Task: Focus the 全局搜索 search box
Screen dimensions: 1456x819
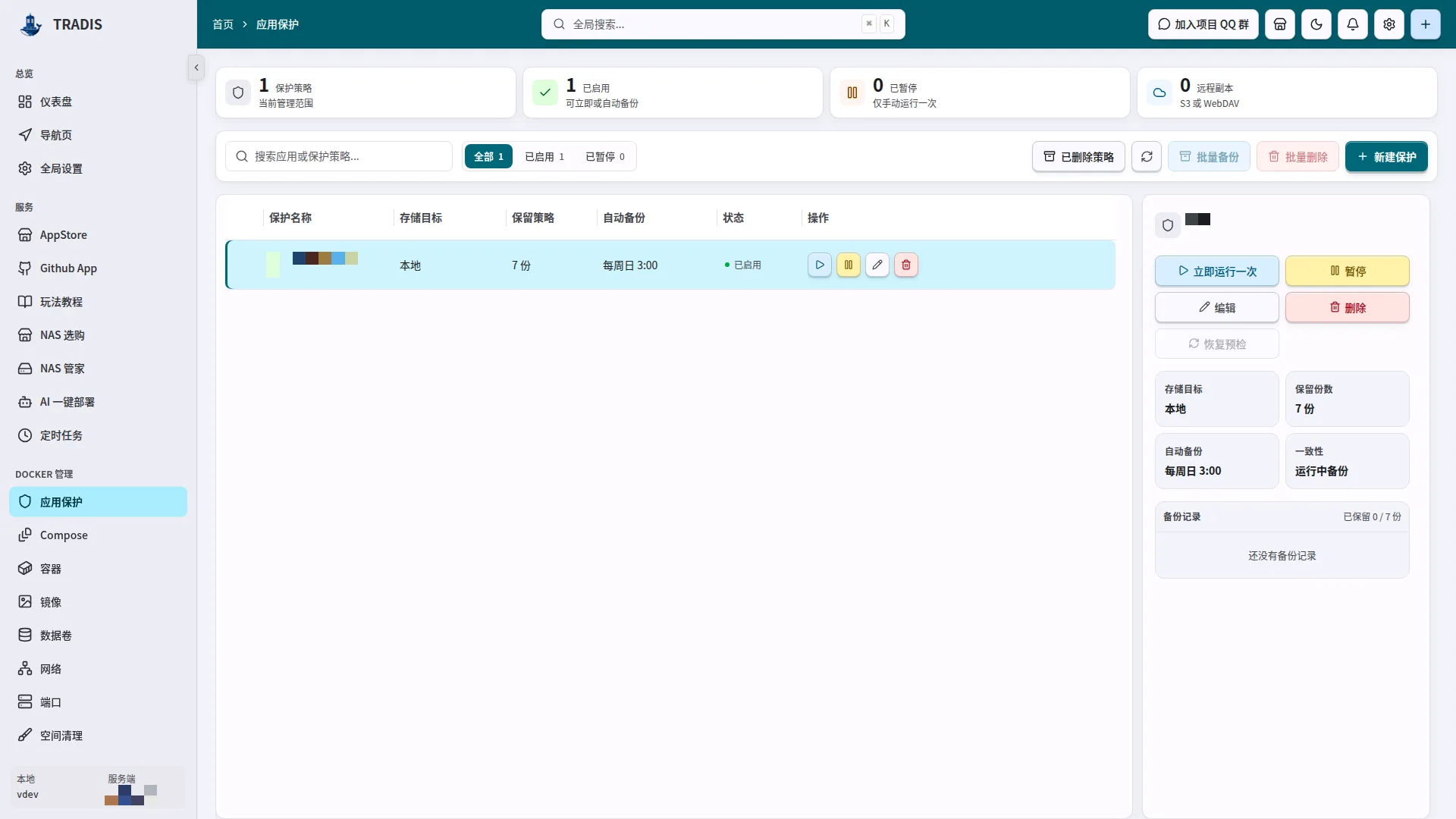Action: [723, 24]
